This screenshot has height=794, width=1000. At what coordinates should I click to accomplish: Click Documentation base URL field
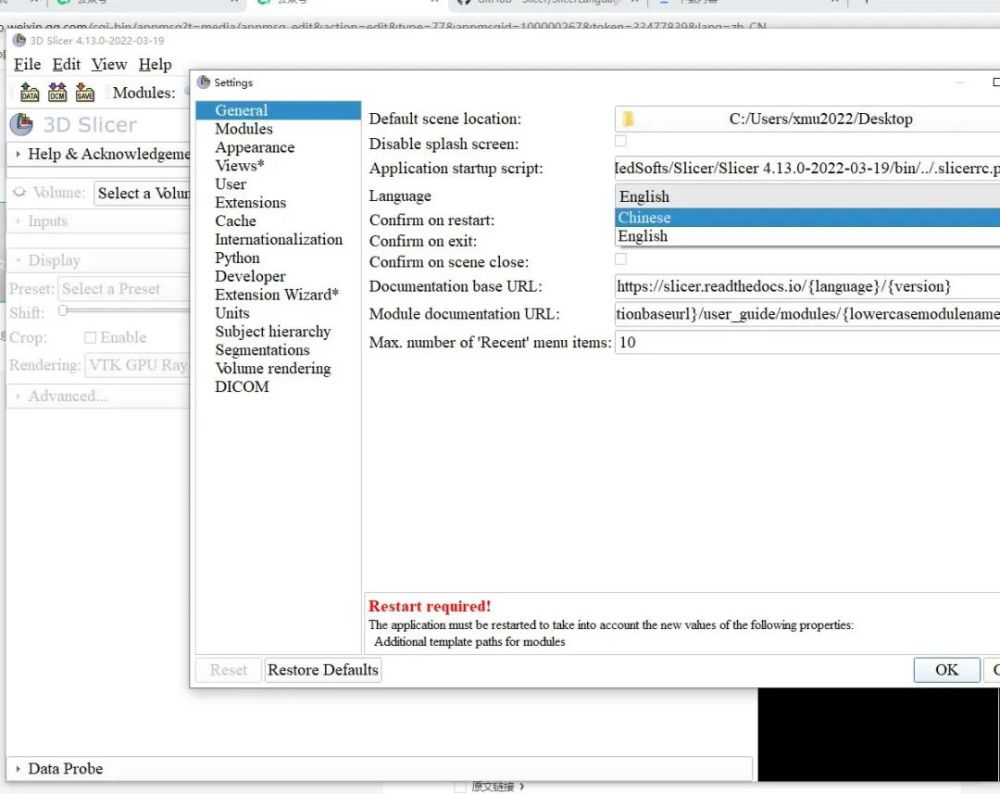807,286
